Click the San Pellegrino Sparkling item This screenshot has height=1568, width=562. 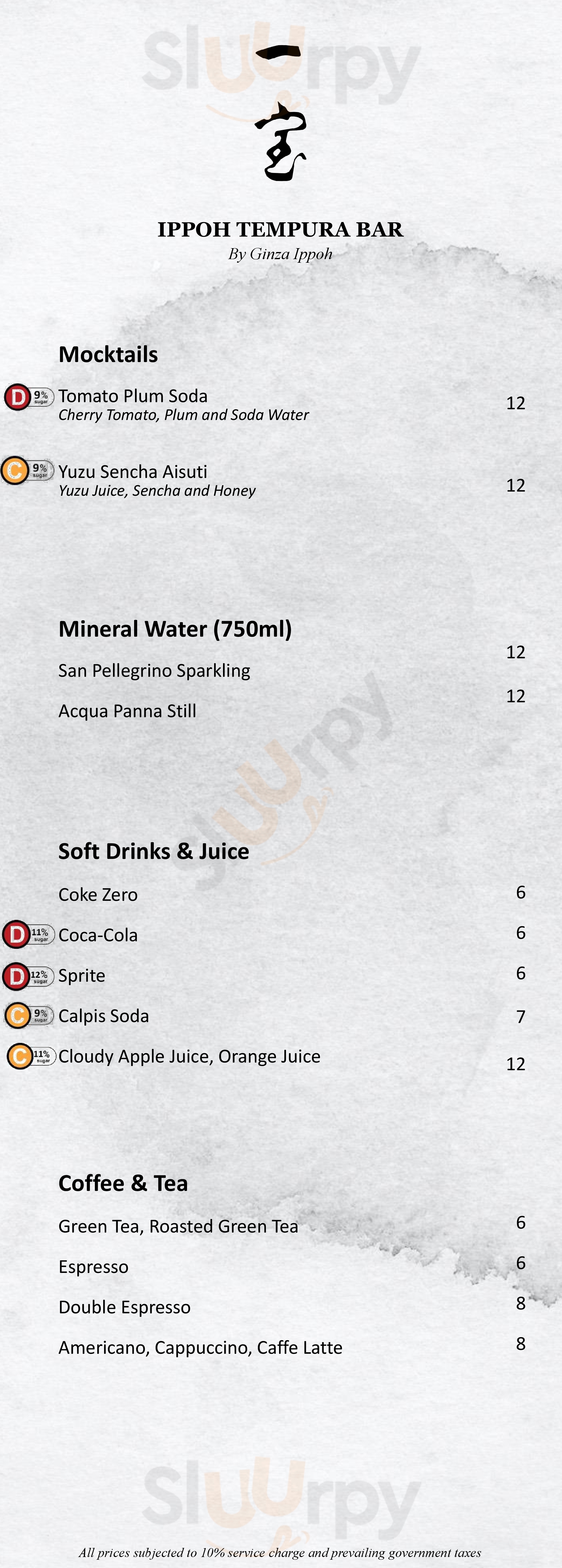[154, 670]
